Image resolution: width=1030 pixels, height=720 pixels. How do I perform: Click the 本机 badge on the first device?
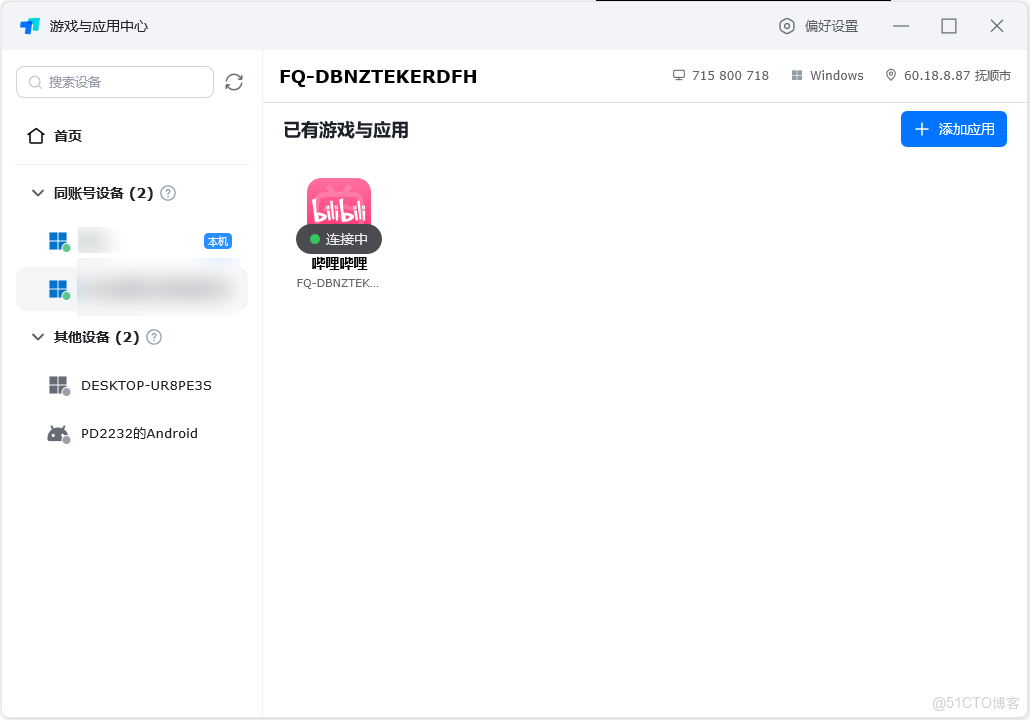tap(217, 241)
